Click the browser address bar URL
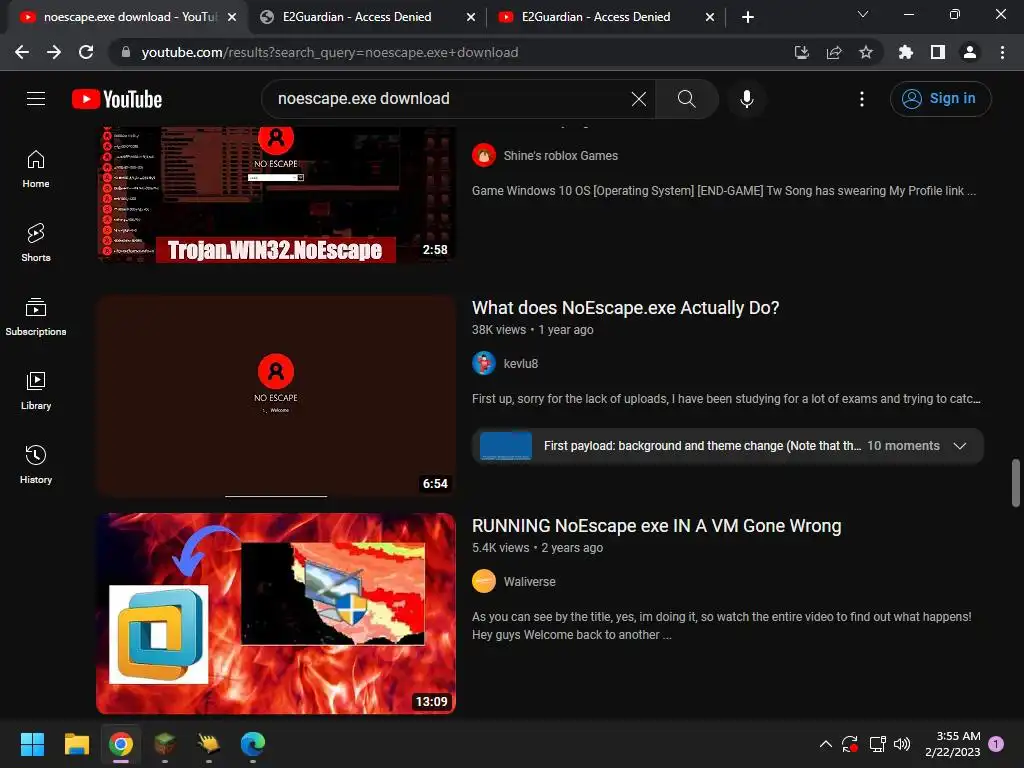Viewport: 1024px width, 768px height. [330, 52]
